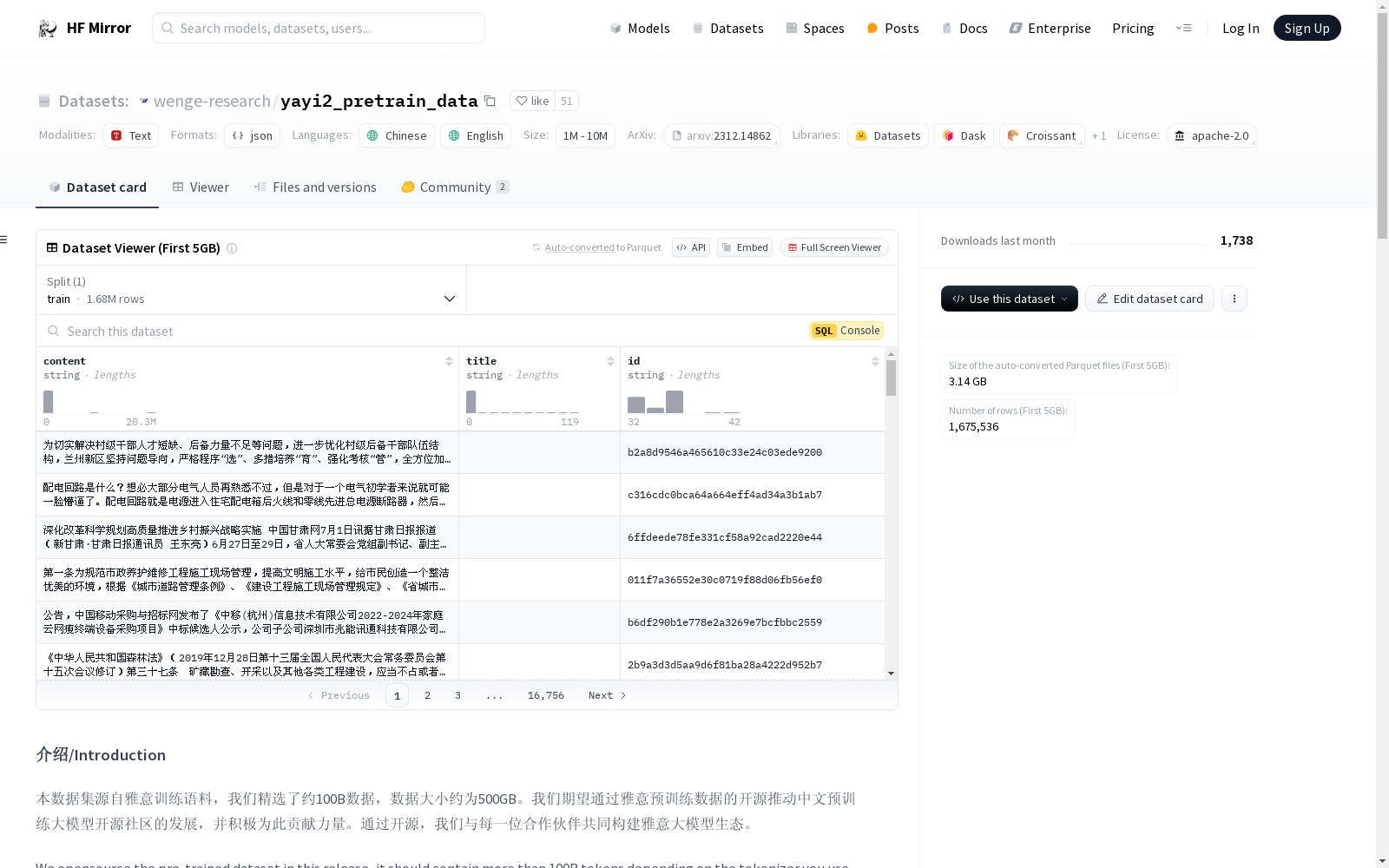Viewport: 1389px width, 868px height.
Task: Expand the Use this dataset dropdown
Action: pyautogui.click(x=1009, y=299)
